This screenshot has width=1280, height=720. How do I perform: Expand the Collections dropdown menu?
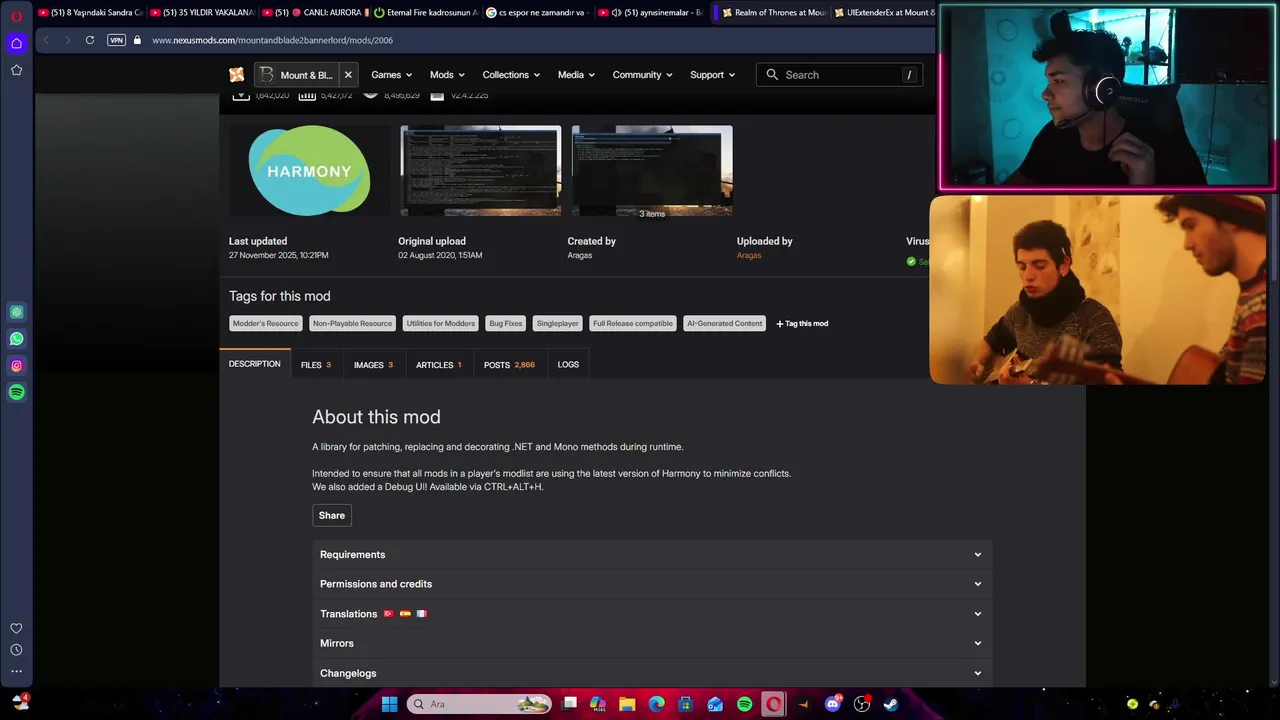(x=511, y=75)
